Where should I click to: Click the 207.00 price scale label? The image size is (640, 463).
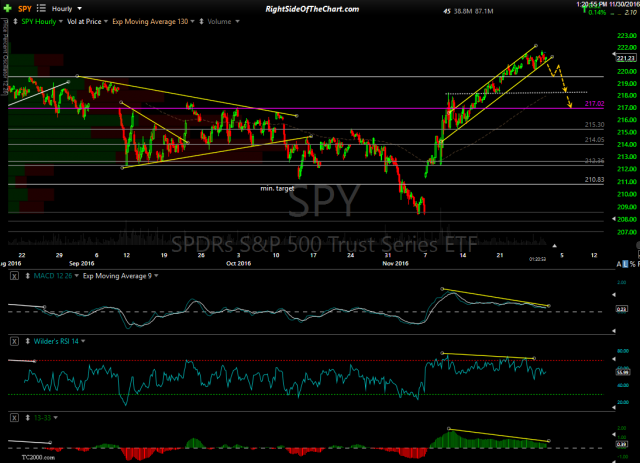627,232
